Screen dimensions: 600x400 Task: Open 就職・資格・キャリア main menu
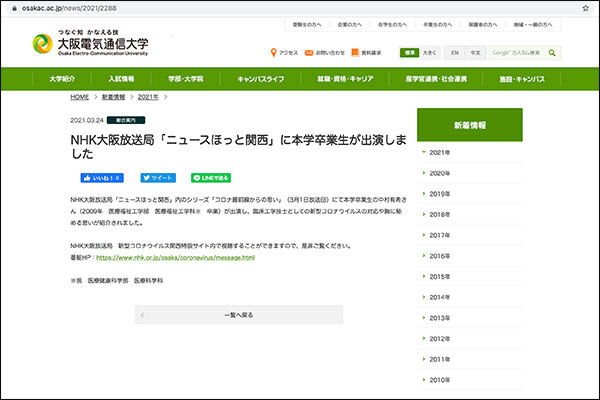coord(345,79)
